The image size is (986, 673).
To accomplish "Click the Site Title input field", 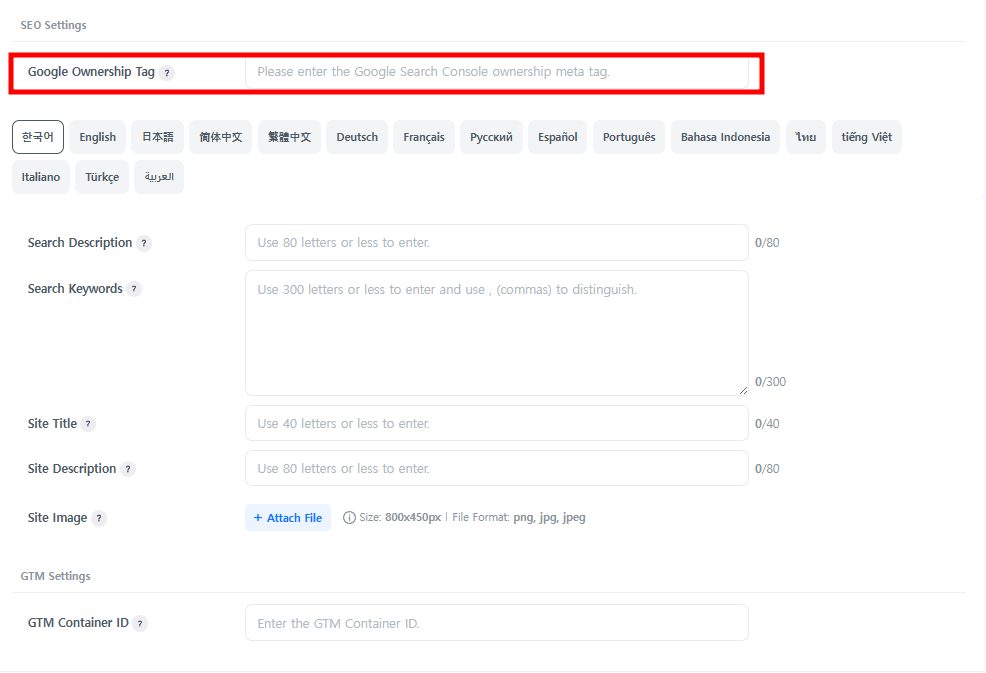I will tap(496, 424).
